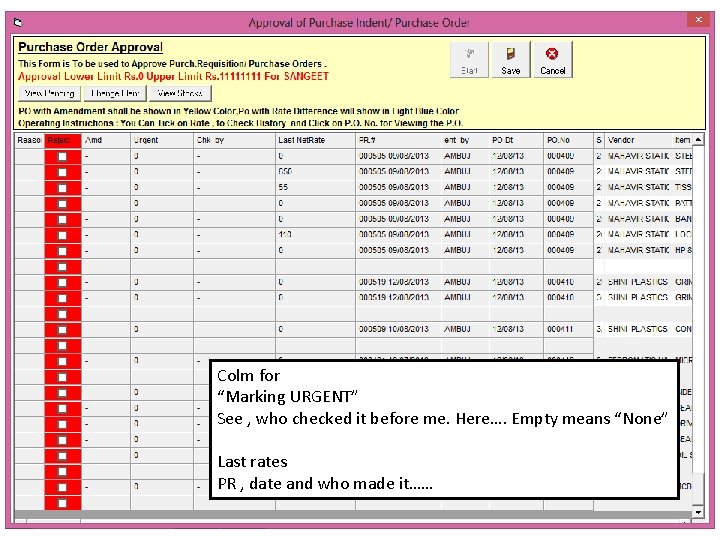Click the Vendor column header
Viewport: 720px width, 540px height.
click(639, 140)
